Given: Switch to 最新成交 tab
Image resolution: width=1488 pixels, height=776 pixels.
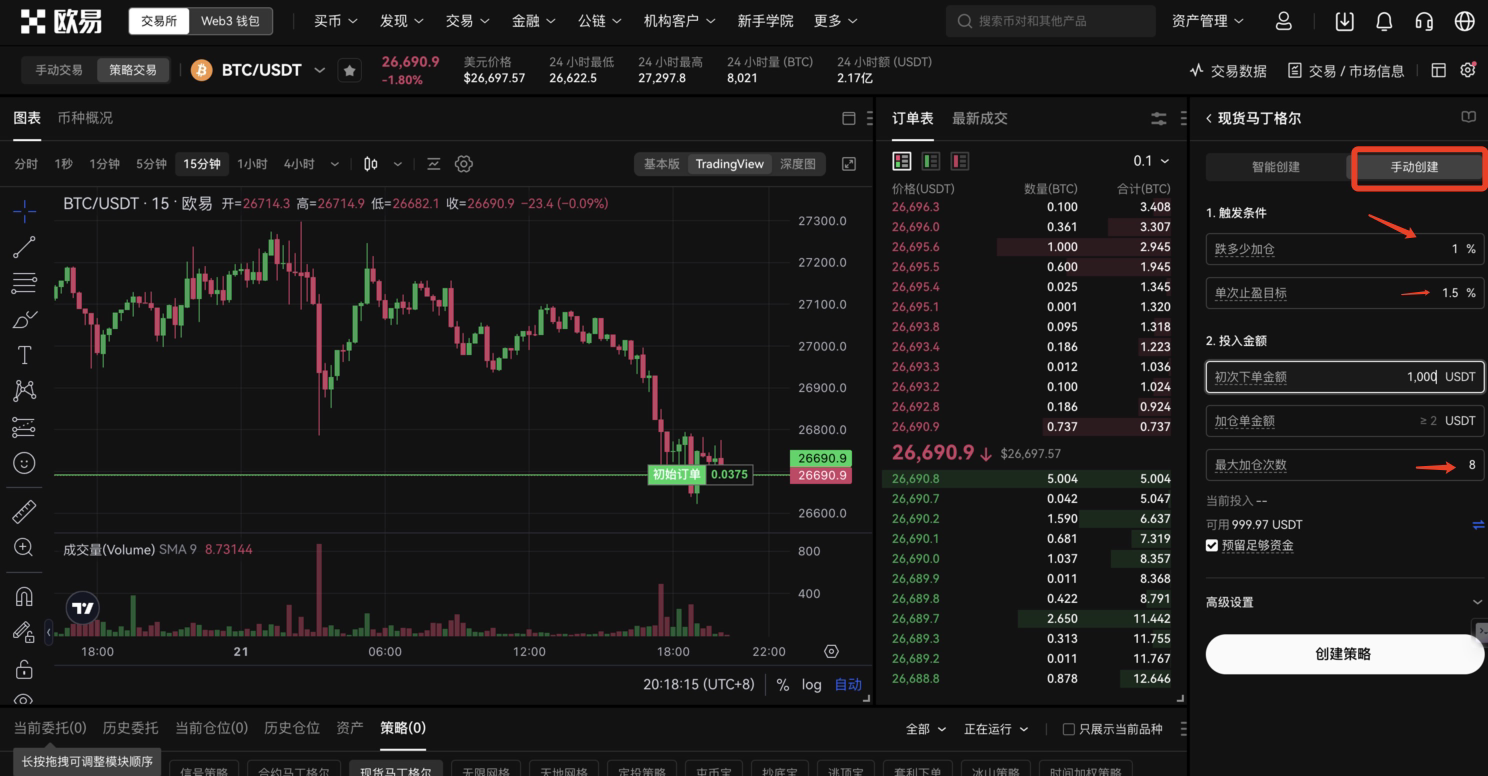Looking at the screenshot, I should pos(979,118).
